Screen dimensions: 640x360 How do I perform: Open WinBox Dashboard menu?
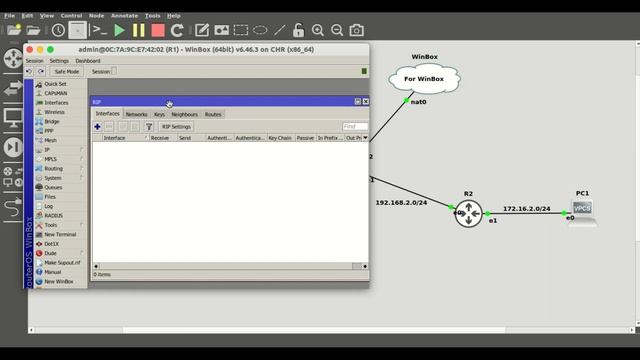coord(88,61)
